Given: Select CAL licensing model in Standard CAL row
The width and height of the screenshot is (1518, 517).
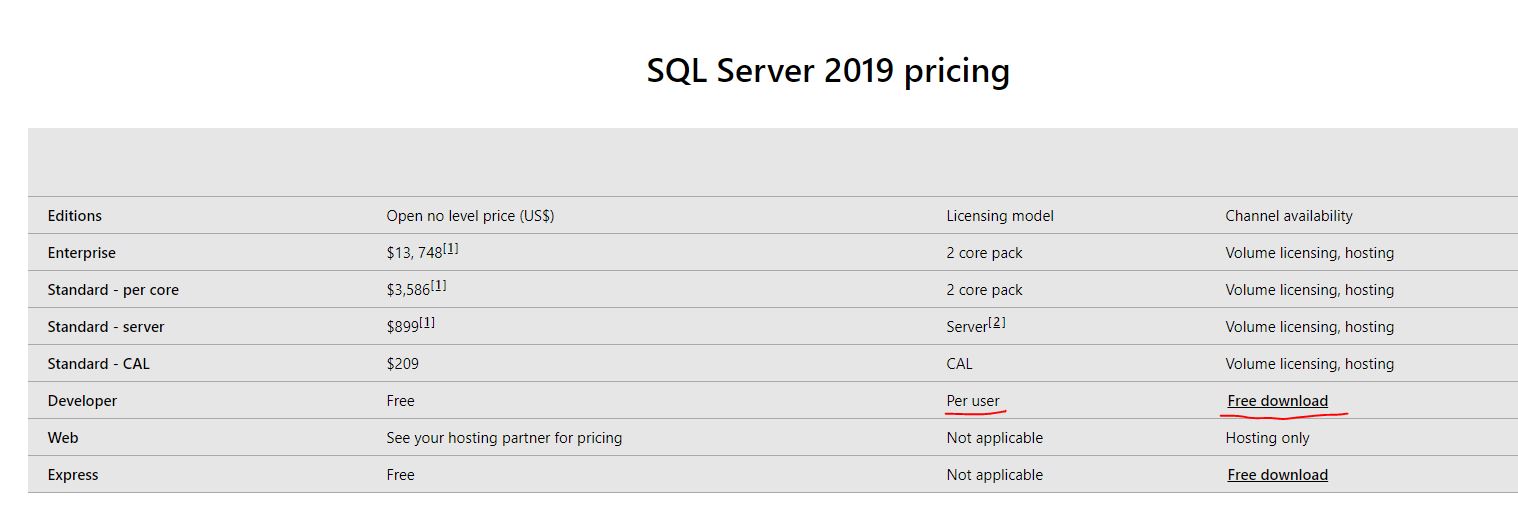Looking at the screenshot, I should pyautogui.click(x=959, y=364).
